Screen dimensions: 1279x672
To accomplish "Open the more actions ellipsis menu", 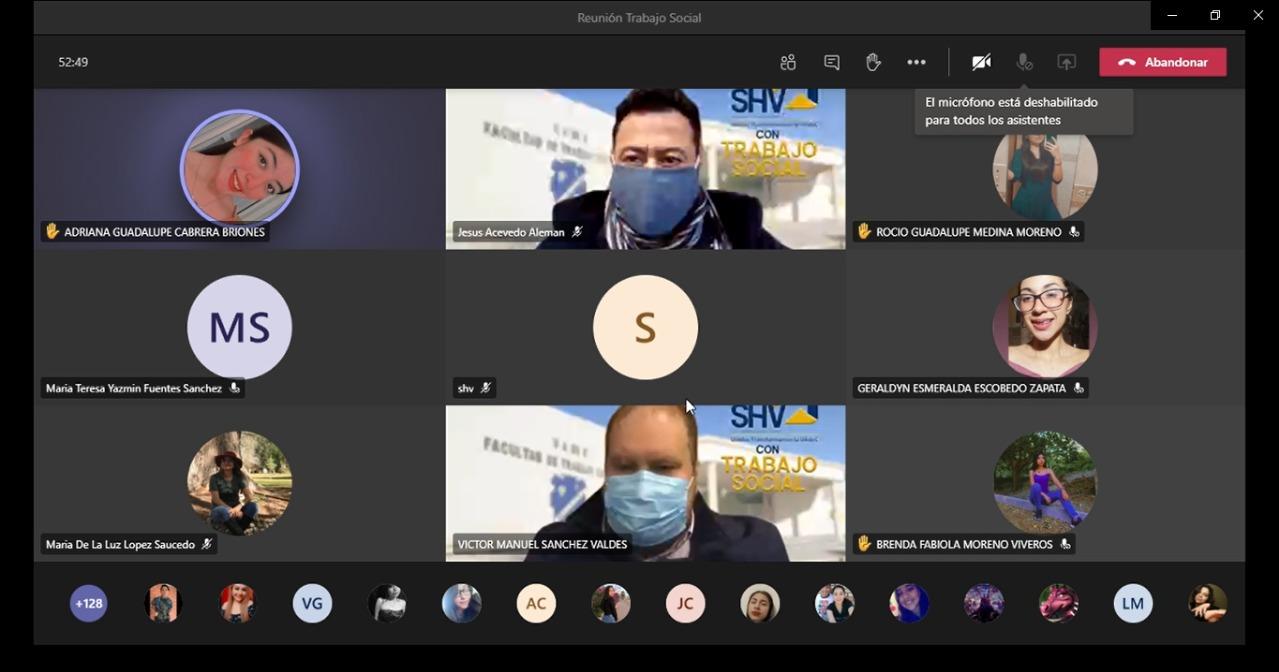I will pyautogui.click(x=916, y=62).
